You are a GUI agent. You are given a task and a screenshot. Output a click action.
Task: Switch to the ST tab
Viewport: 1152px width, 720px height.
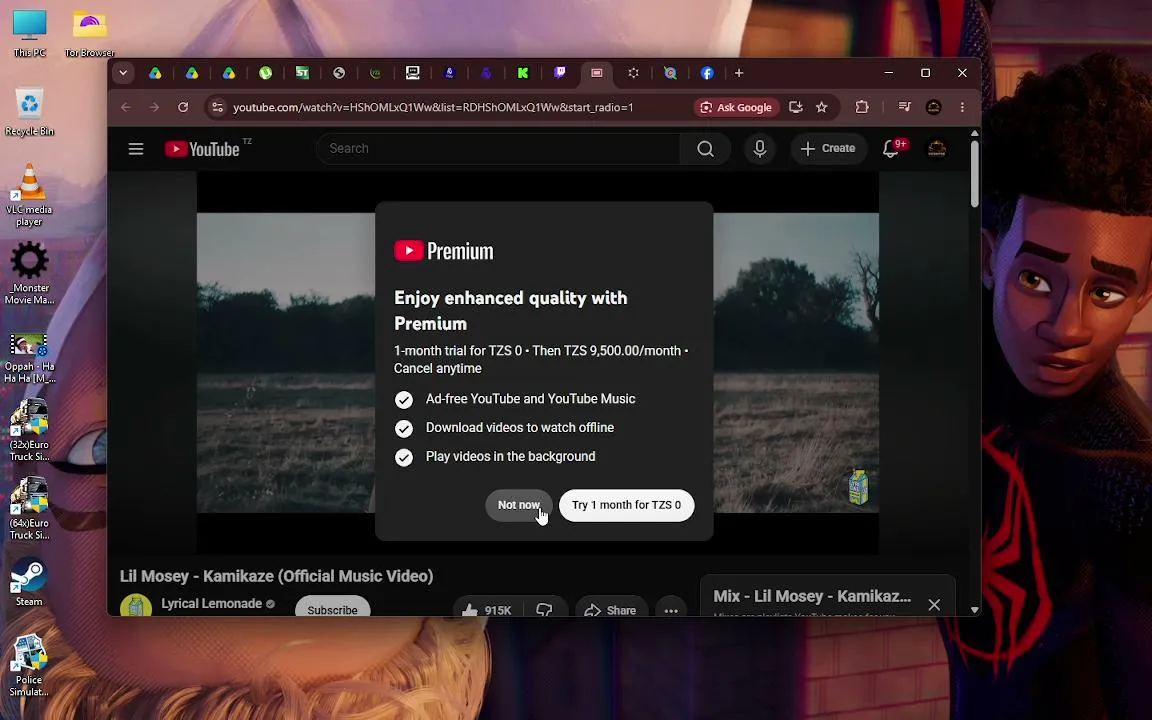point(302,73)
